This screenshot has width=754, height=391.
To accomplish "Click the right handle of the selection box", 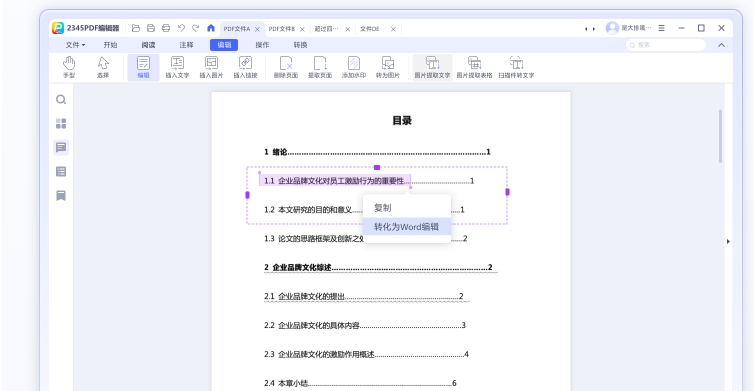I will [x=507, y=192].
